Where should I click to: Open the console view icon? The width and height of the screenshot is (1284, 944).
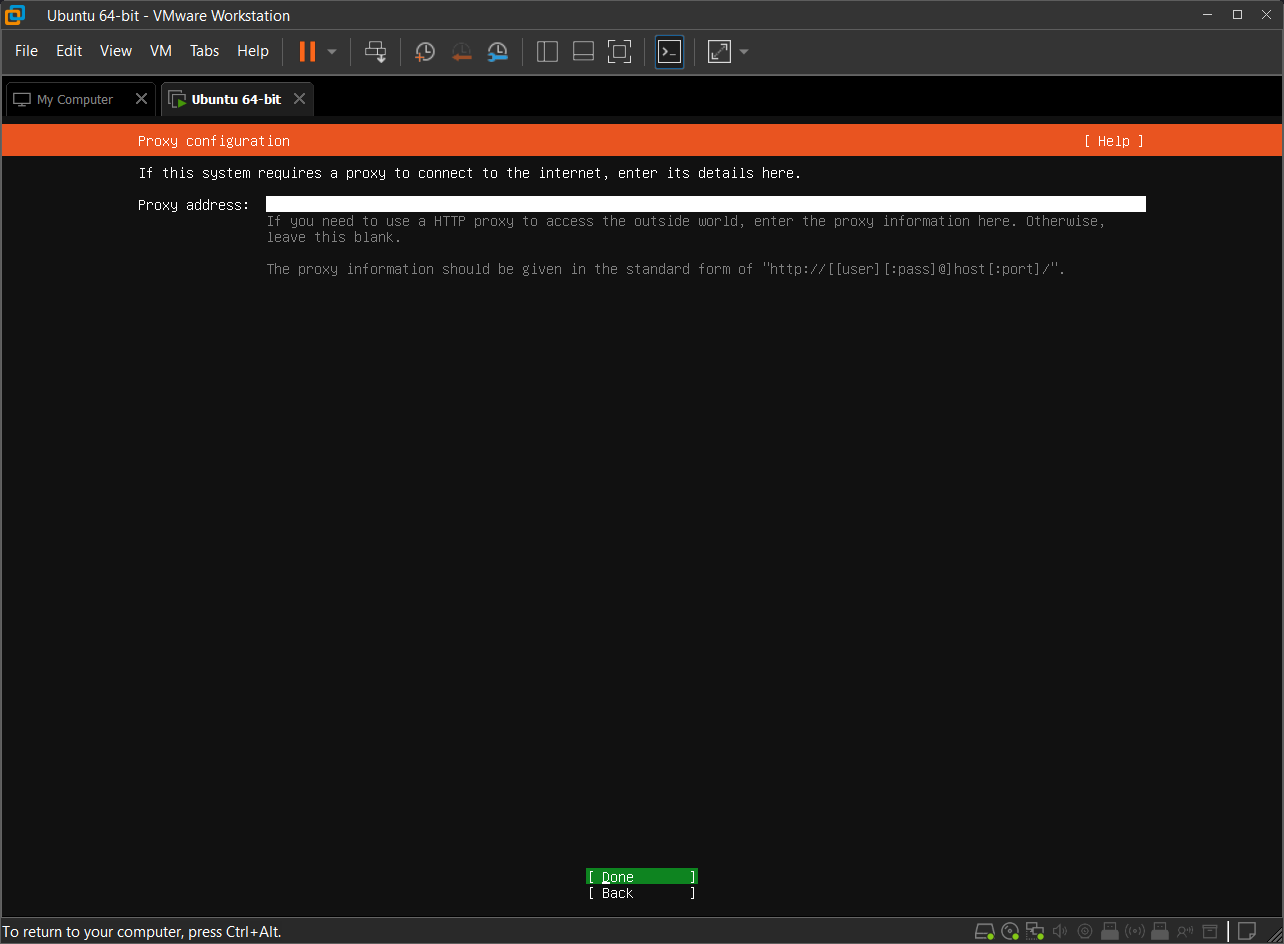(x=669, y=51)
